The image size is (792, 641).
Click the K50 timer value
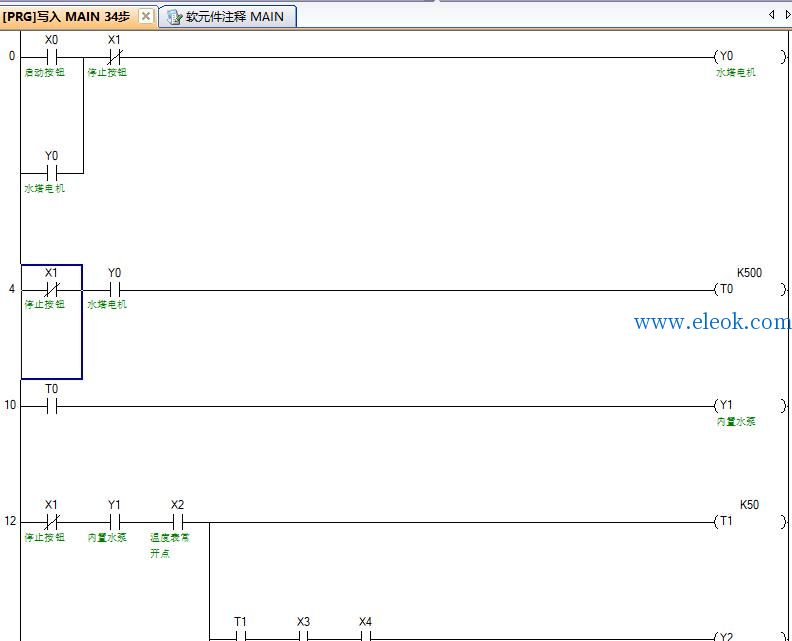click(x=750, y=505)
